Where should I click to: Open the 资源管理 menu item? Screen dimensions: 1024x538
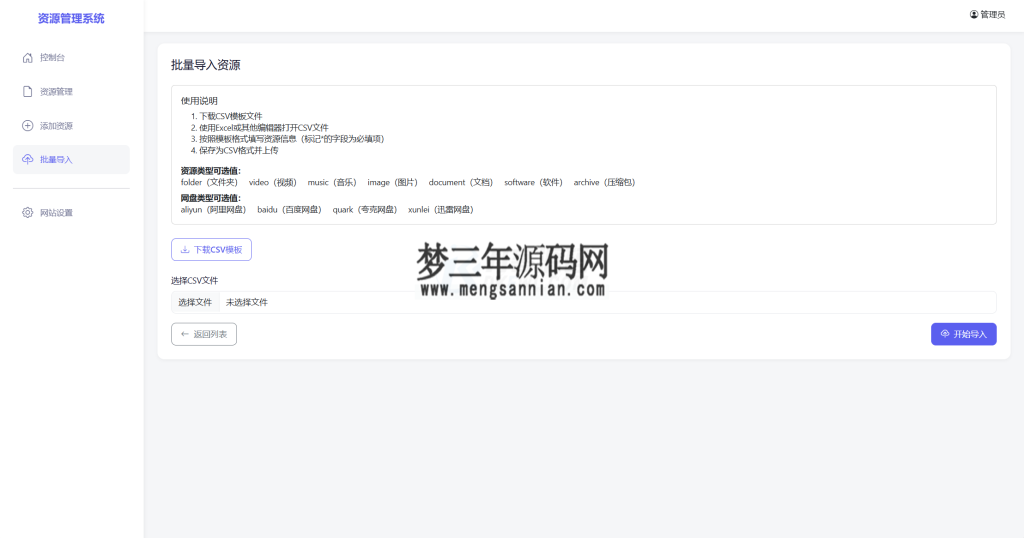tap(71, 91)
